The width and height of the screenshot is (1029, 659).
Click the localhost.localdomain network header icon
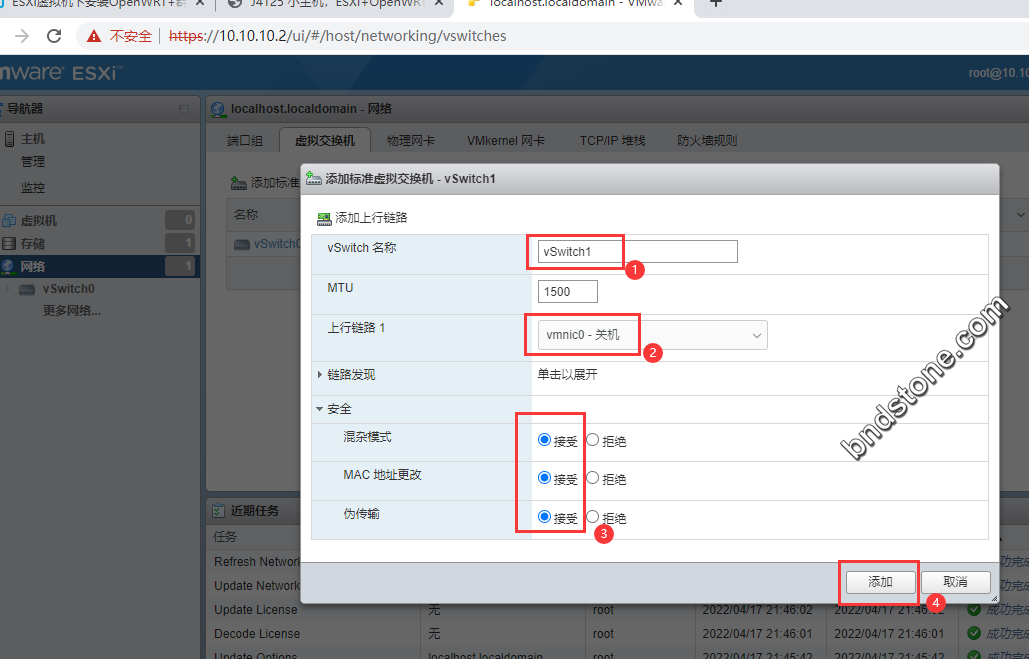coord(219,109)
